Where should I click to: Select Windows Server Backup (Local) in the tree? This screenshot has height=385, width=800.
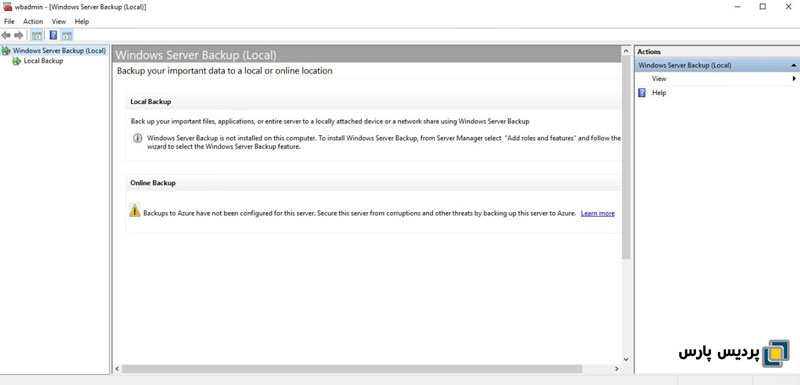60,50
